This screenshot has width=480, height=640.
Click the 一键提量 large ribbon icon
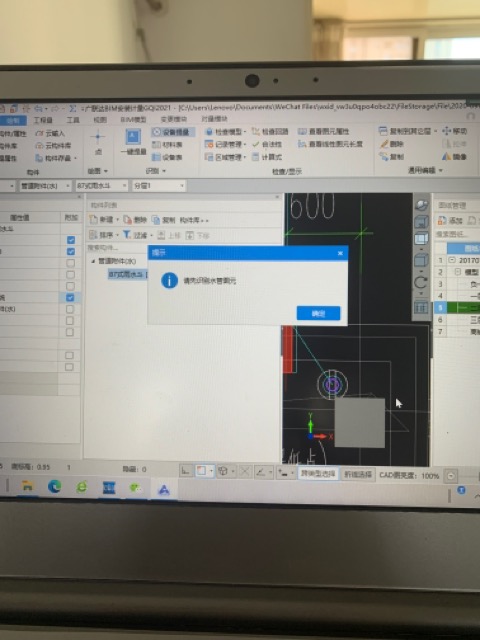pos(133,137)
